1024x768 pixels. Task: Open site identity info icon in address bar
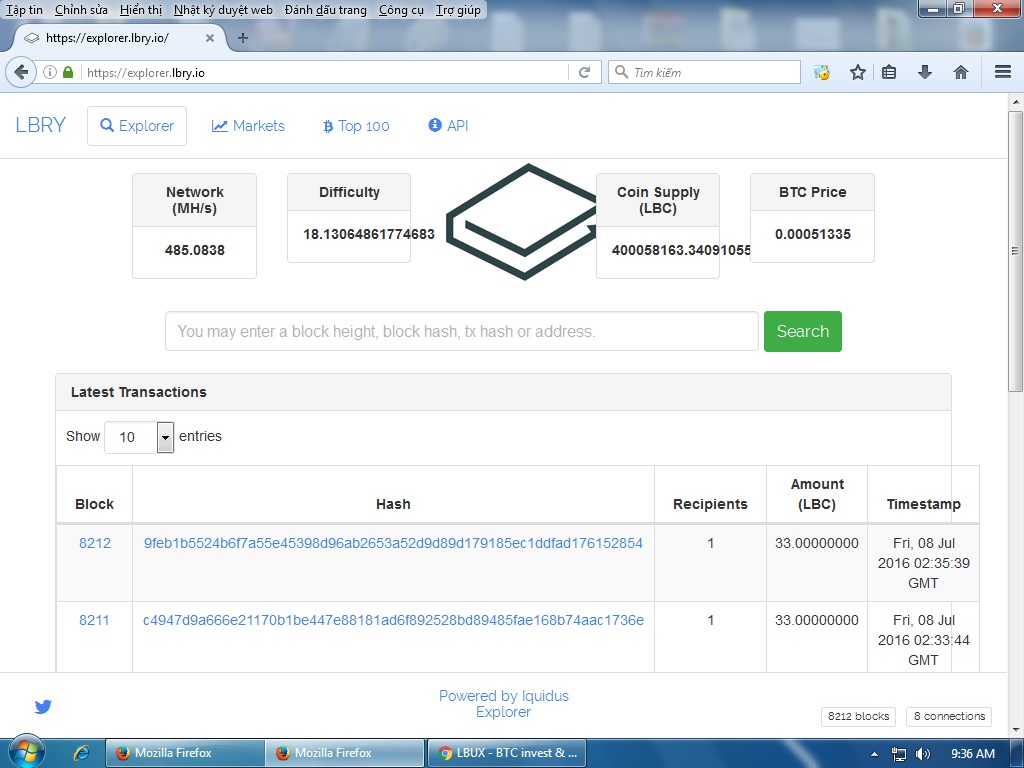click(x=50, y=72)
